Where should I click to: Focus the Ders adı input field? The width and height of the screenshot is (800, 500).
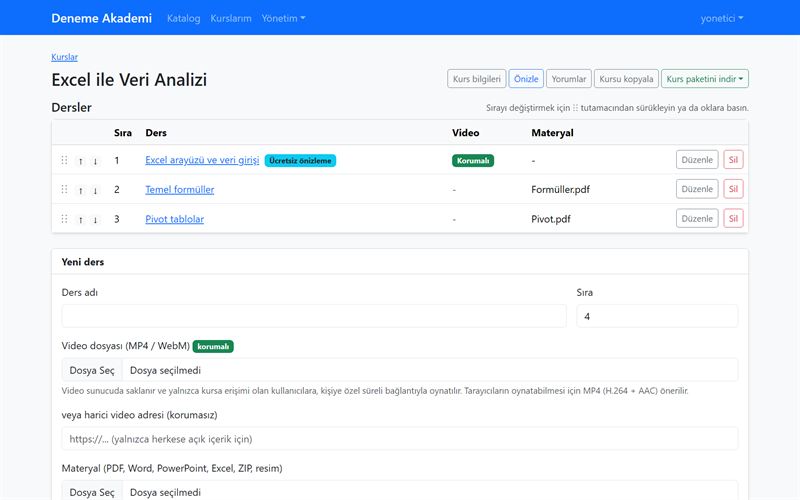tap(314, 316)
